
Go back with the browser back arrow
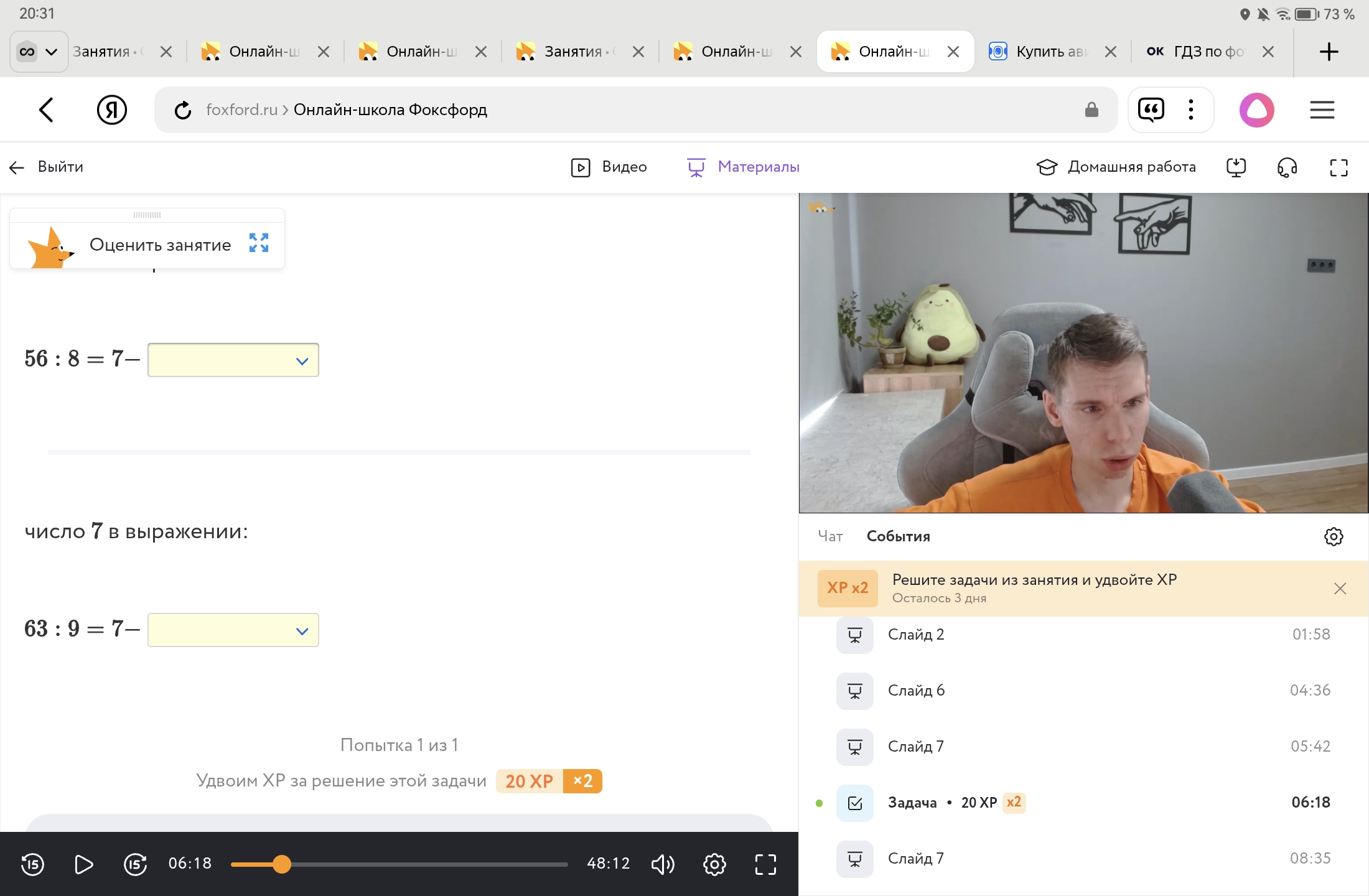pyautogui.click(x=47, y=110)
